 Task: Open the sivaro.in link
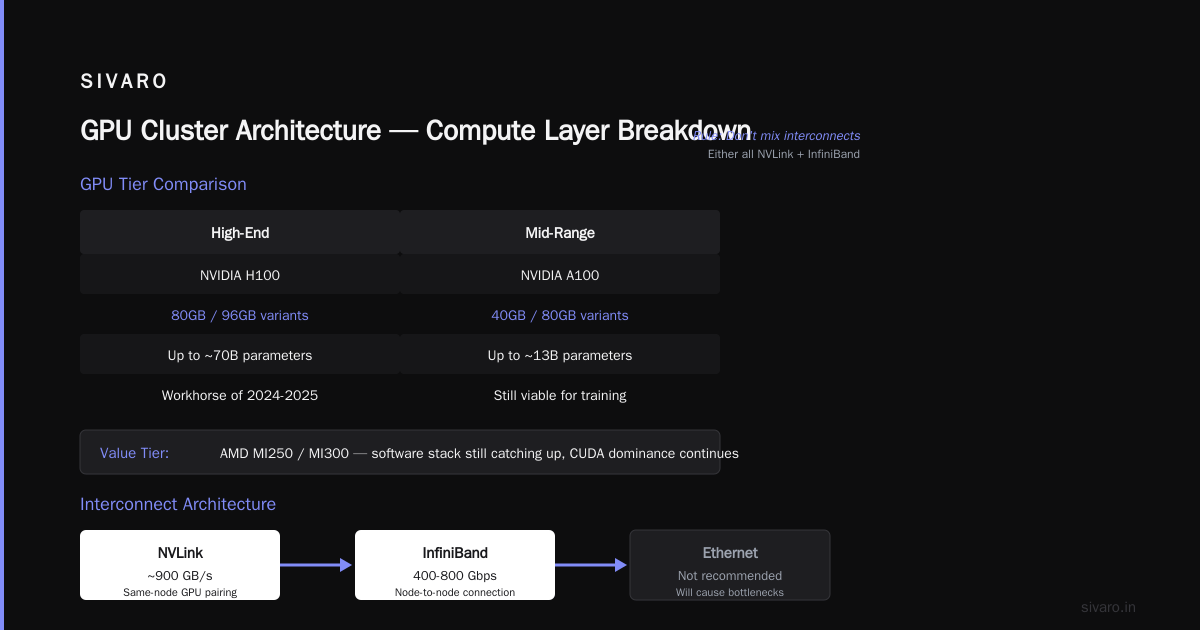(1109, 607)
